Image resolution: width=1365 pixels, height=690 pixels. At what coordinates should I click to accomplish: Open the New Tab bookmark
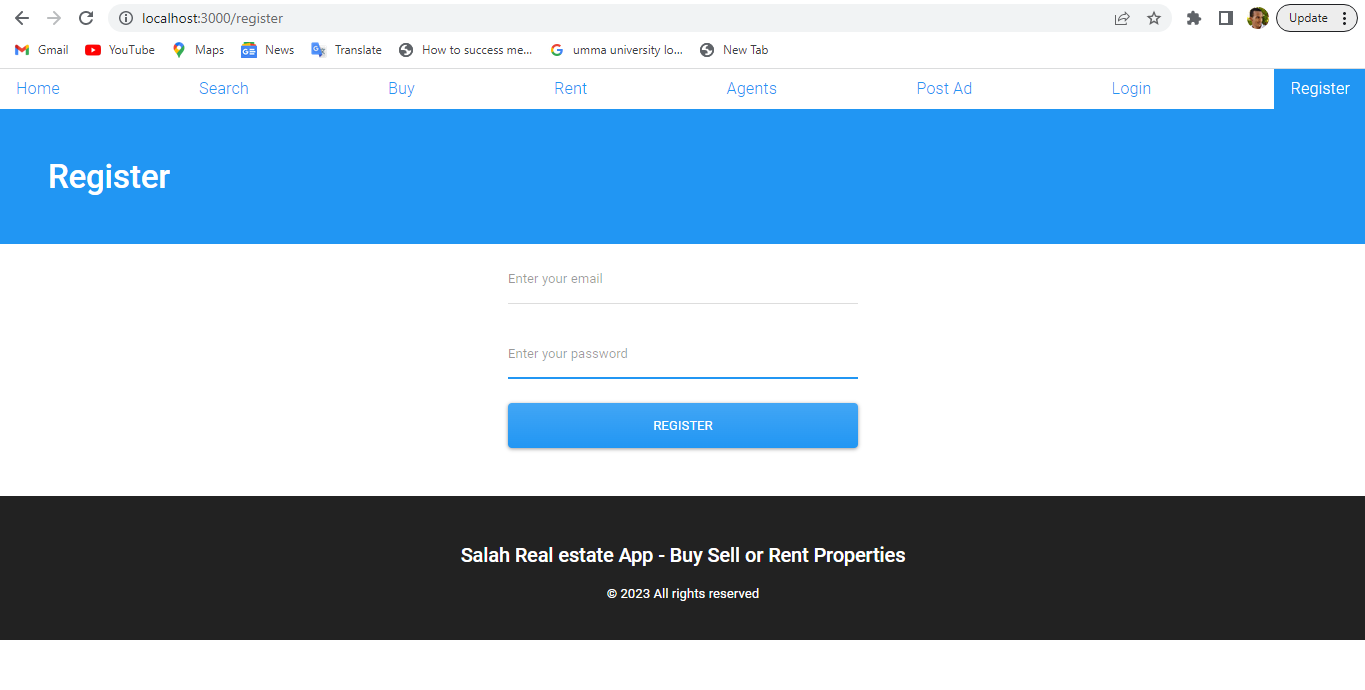734,49
